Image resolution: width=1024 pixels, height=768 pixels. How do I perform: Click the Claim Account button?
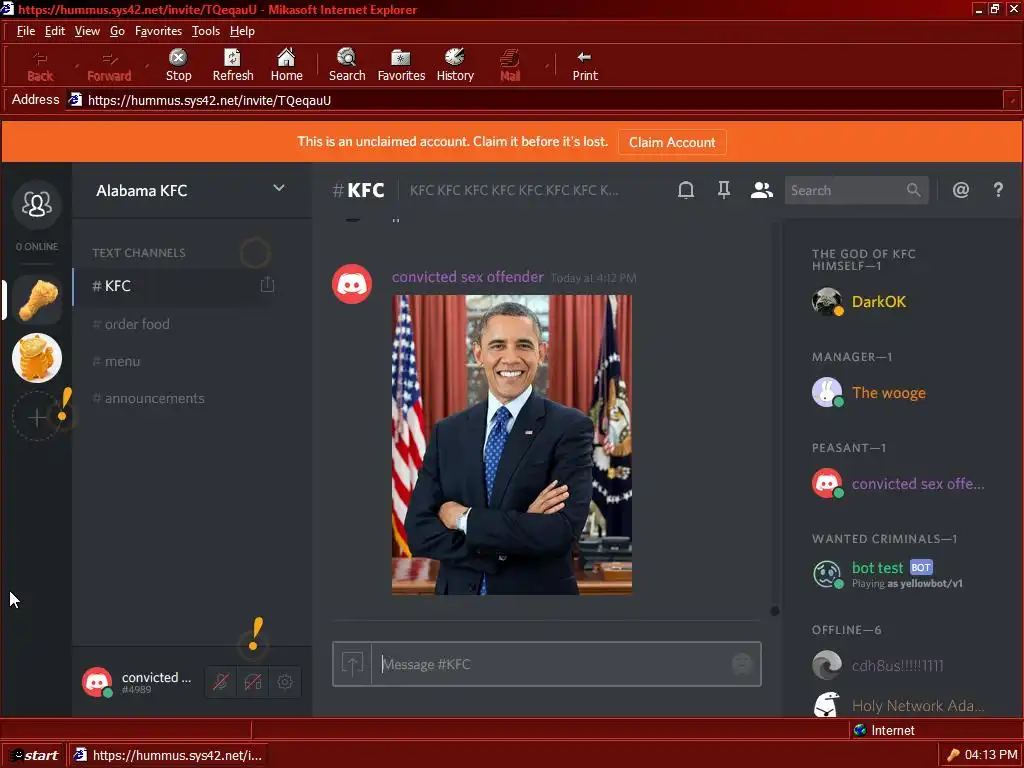(672, 142)
